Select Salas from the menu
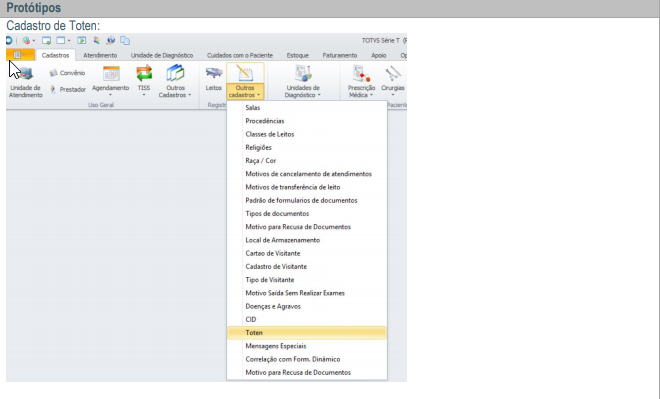This screenshot has height=399, width=660. click(x=307, y=108)
